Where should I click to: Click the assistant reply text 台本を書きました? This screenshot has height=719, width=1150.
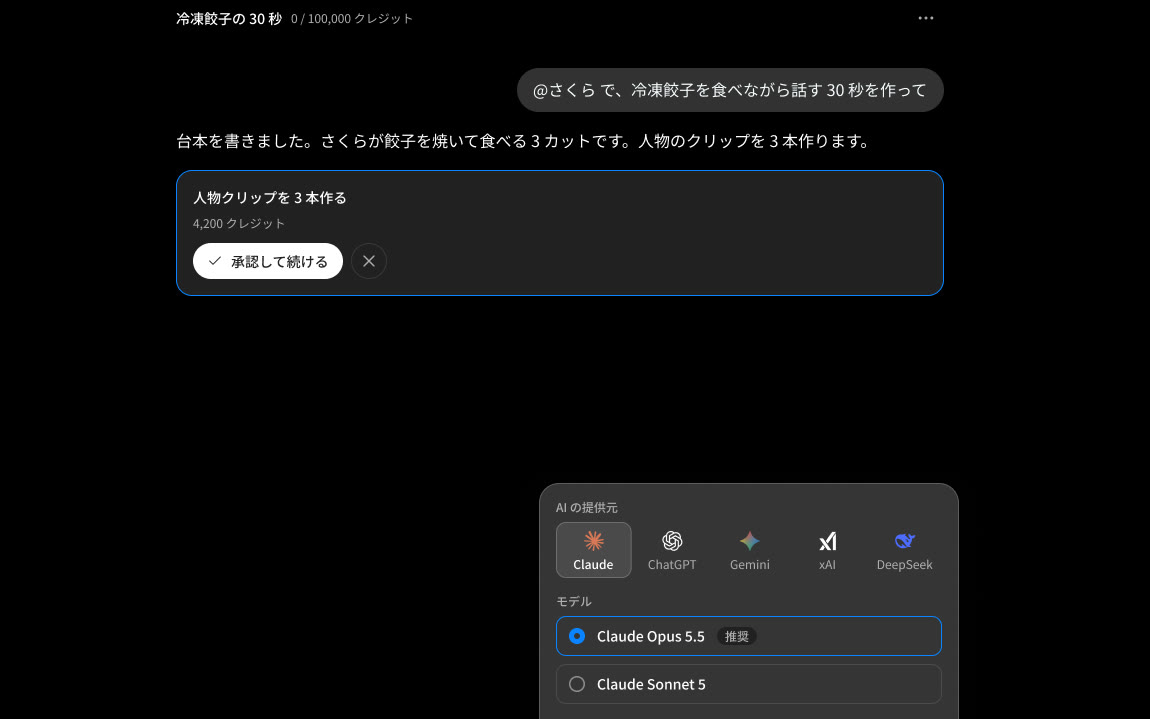point(524,141)
